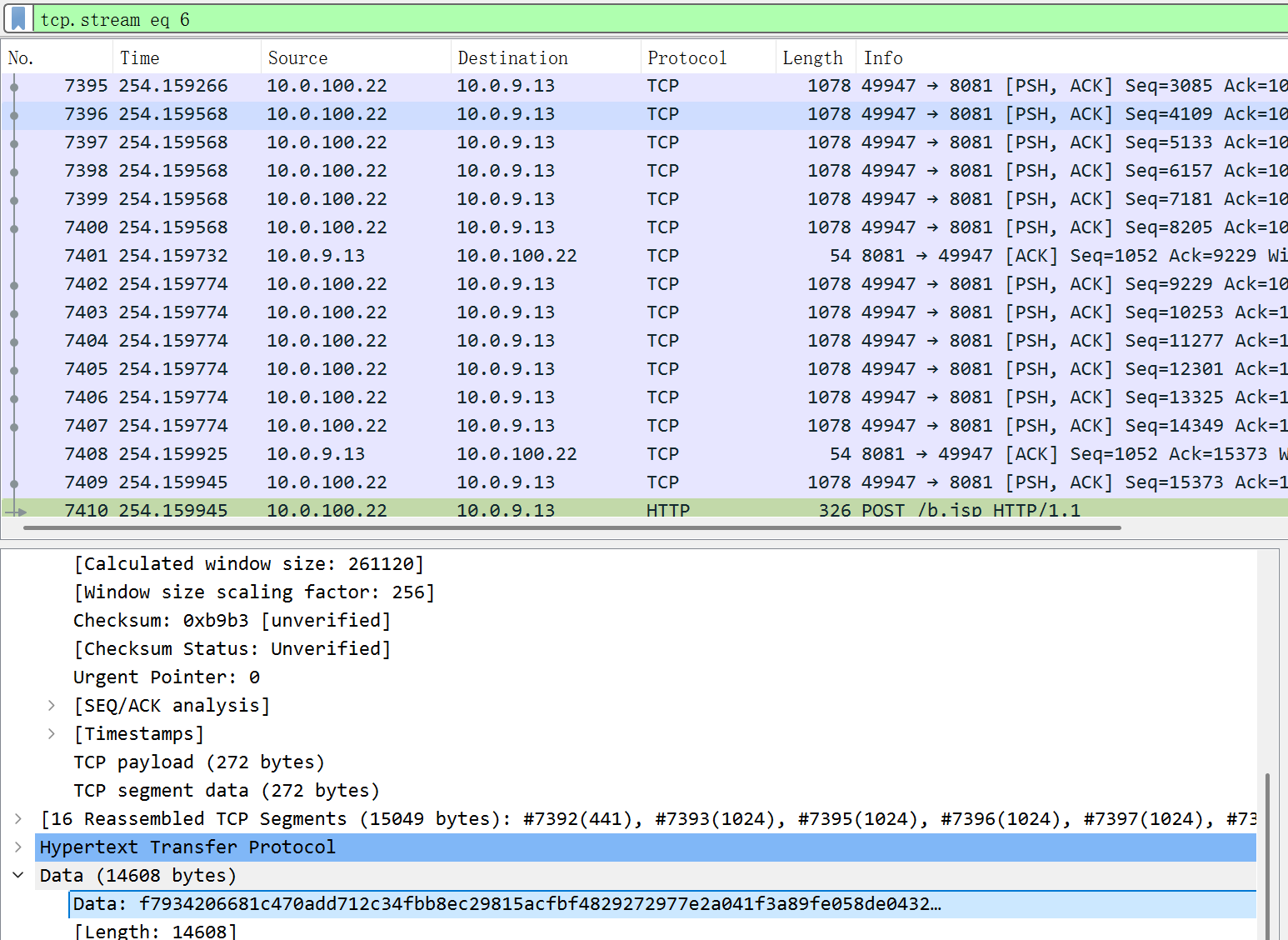Select the Window size scaling factor: 256 line
The width and height of the screenshot is (1288, 940).
pyautogui.click(x=254, y=592)
